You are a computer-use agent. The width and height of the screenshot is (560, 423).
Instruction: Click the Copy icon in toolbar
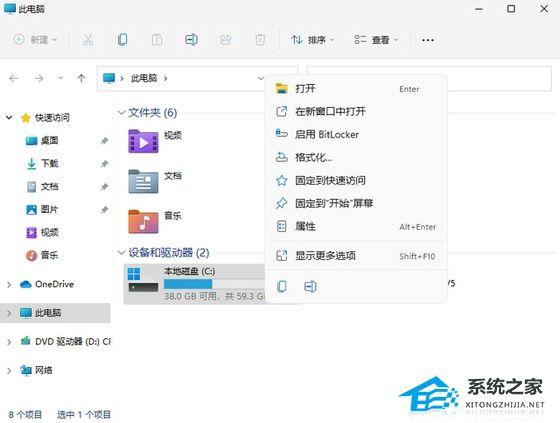(122, 40)
